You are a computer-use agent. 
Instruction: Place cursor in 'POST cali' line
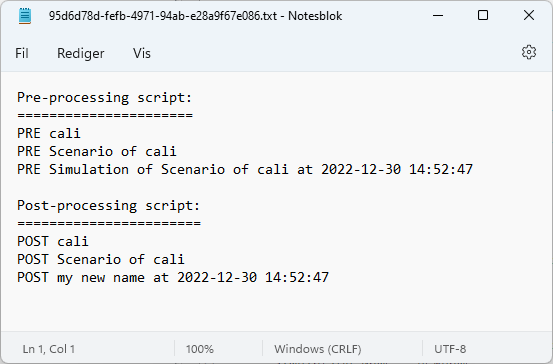tap(53, 241)
